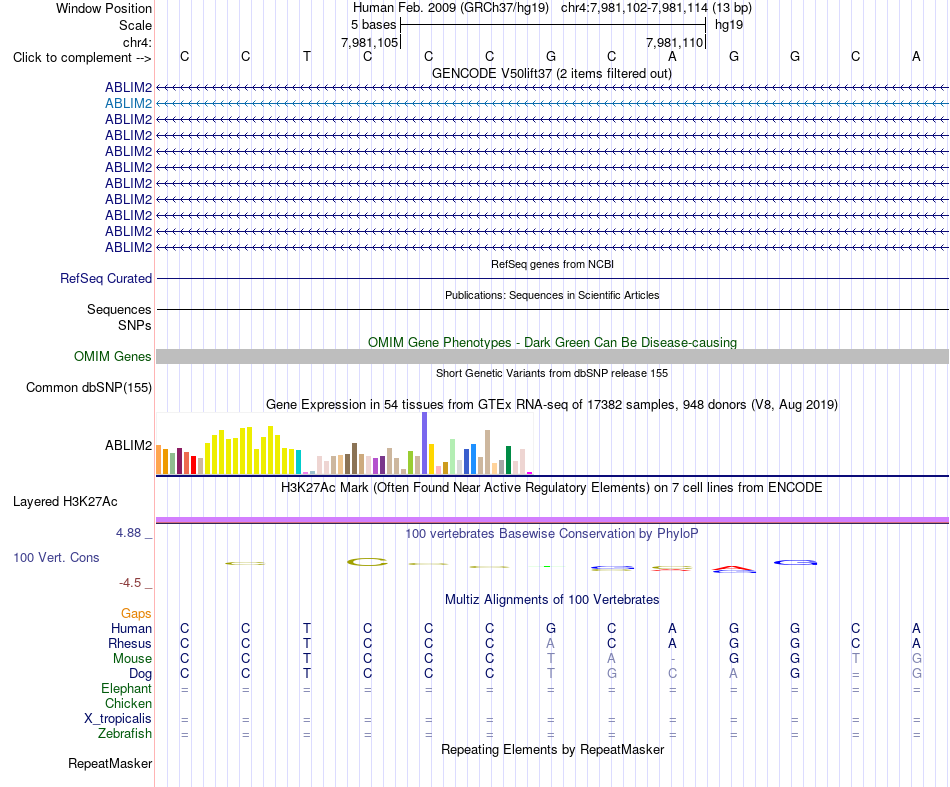Click the Human species label
The width and height of the screenshot is (950, 787).
click(131, 629)
